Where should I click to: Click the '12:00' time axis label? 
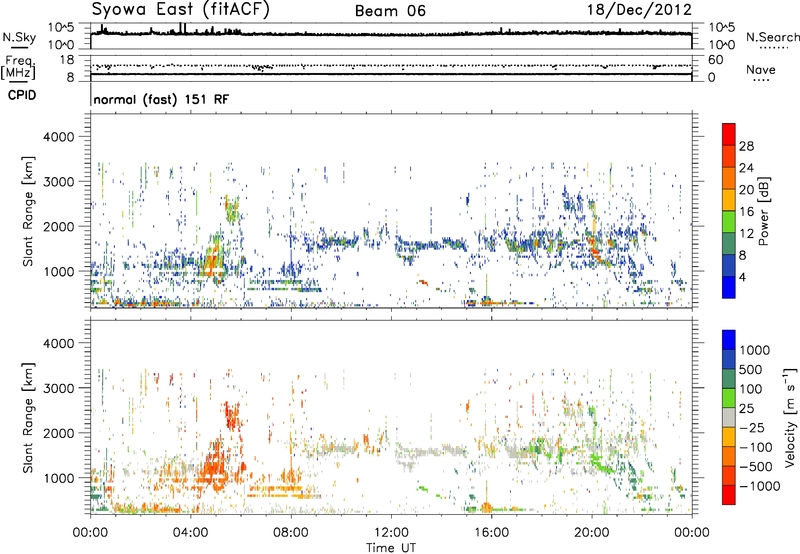391,533
